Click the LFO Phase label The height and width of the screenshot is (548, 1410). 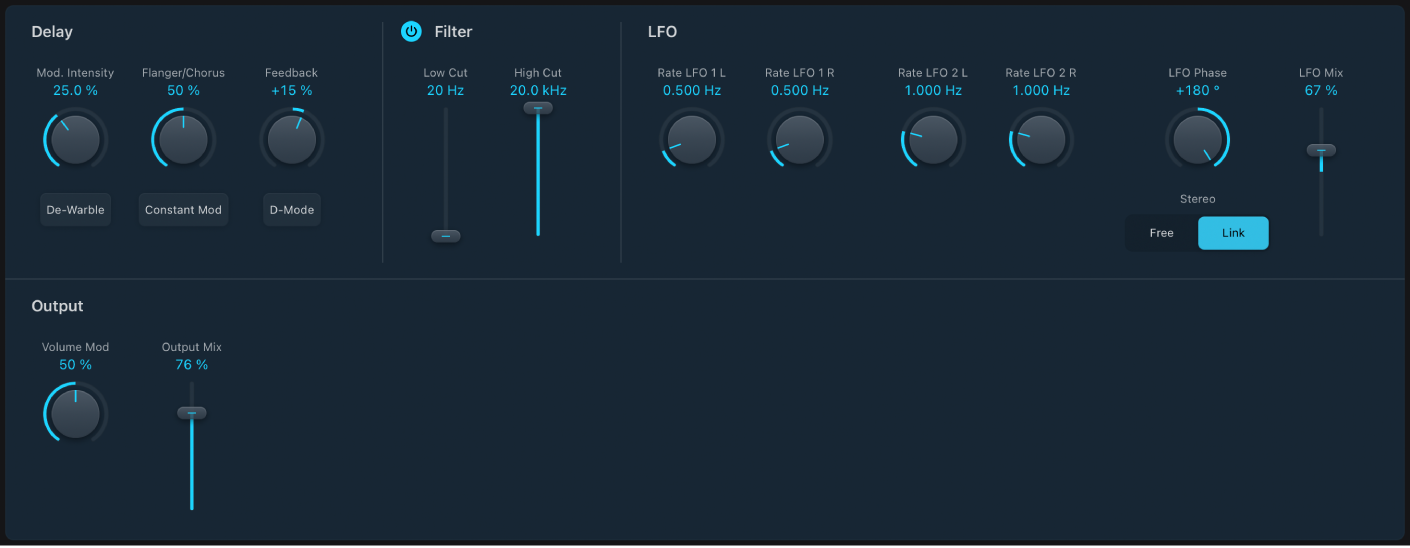[1197, 73]
